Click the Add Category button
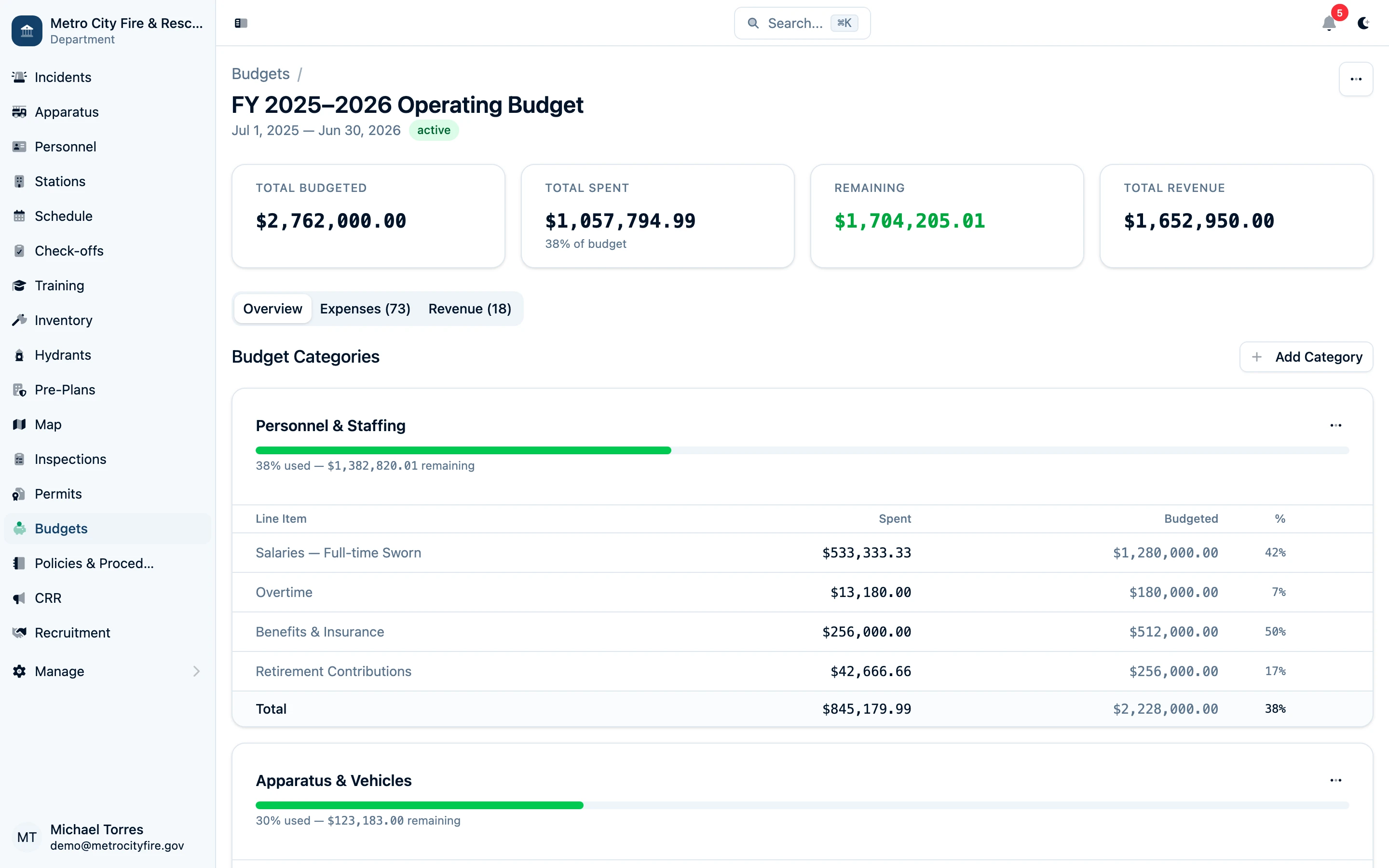 [x=1306, y=356]
